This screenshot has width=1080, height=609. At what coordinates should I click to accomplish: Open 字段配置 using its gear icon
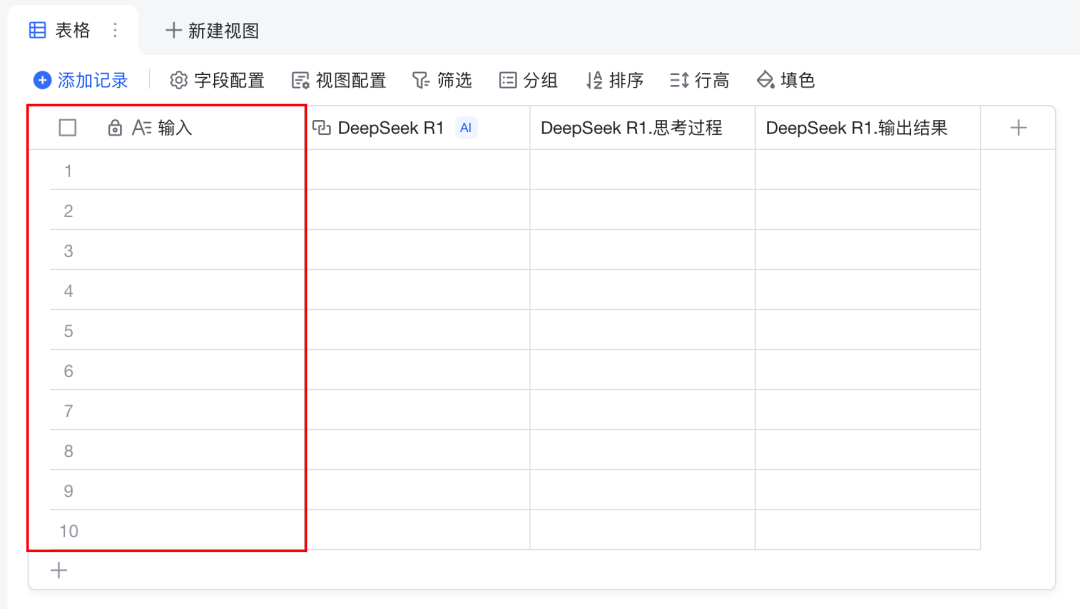click(179, 81)
